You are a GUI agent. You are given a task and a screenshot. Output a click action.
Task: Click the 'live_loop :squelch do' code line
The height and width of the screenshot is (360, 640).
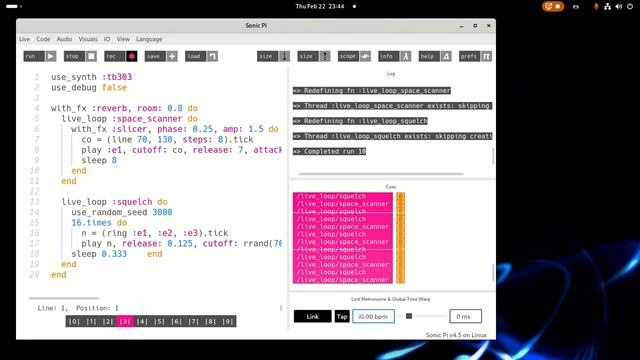tap(114, 202)
